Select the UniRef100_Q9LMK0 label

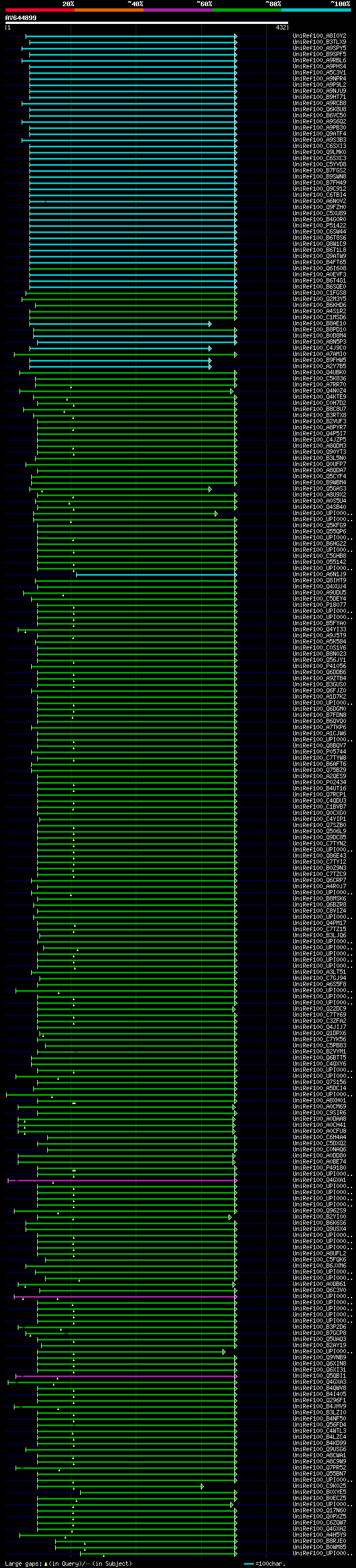click(x=319, y=152)
